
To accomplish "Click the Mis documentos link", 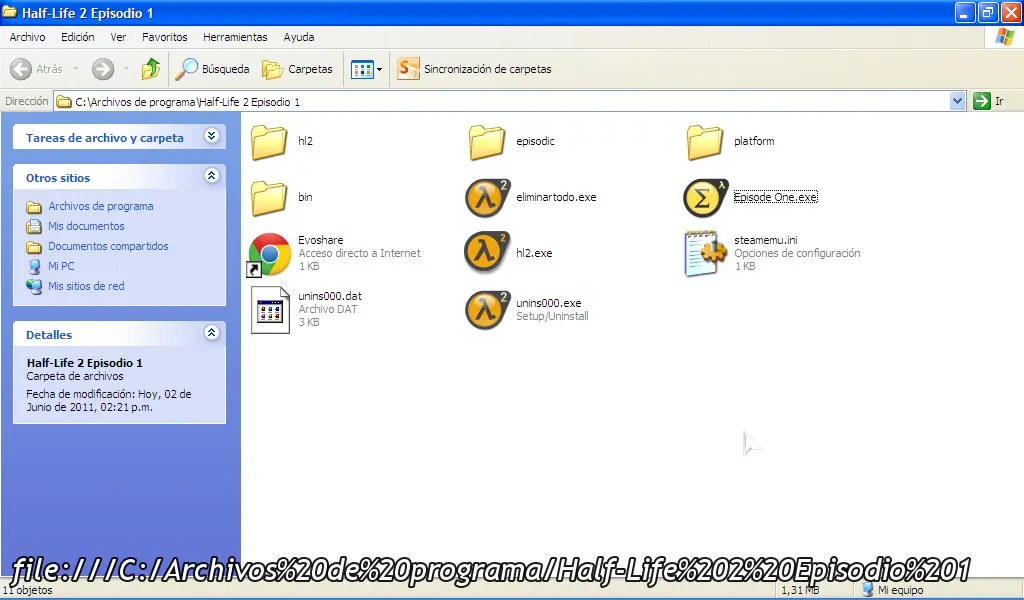I will click(x=86, y=226).
